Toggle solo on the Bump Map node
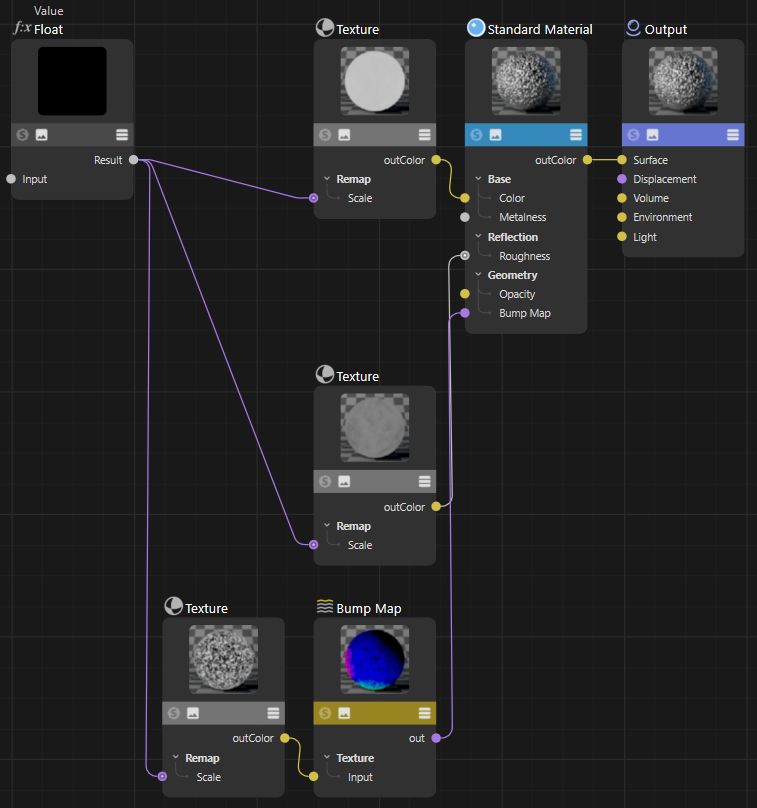Viewport: 757px width, 808px height. (325, 713)
